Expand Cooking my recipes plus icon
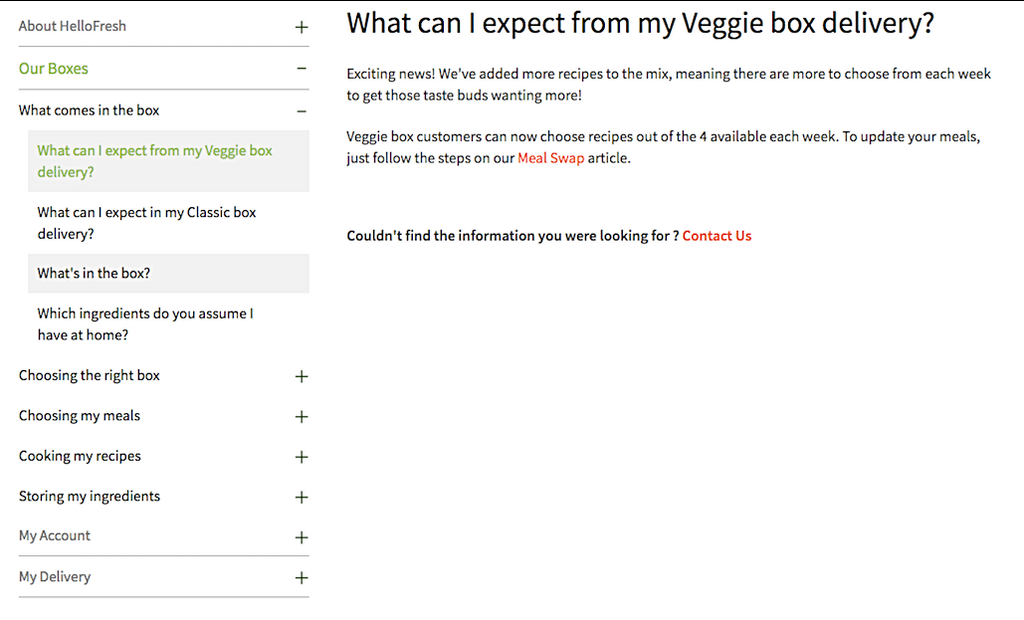1024x620 pixels. click(x=301, y=457)
